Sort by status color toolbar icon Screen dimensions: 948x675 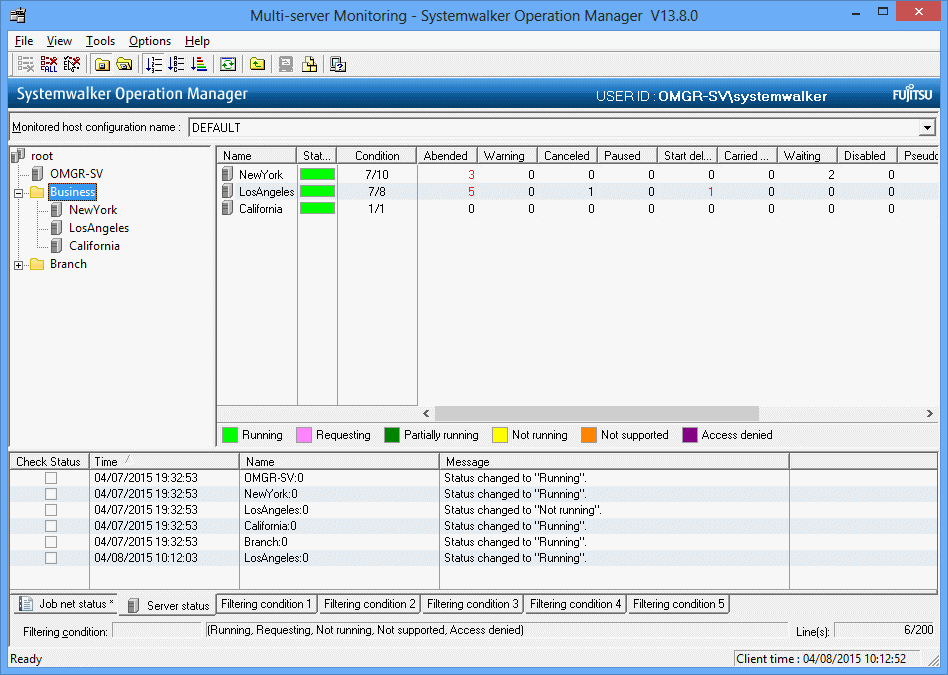point(199,64)
